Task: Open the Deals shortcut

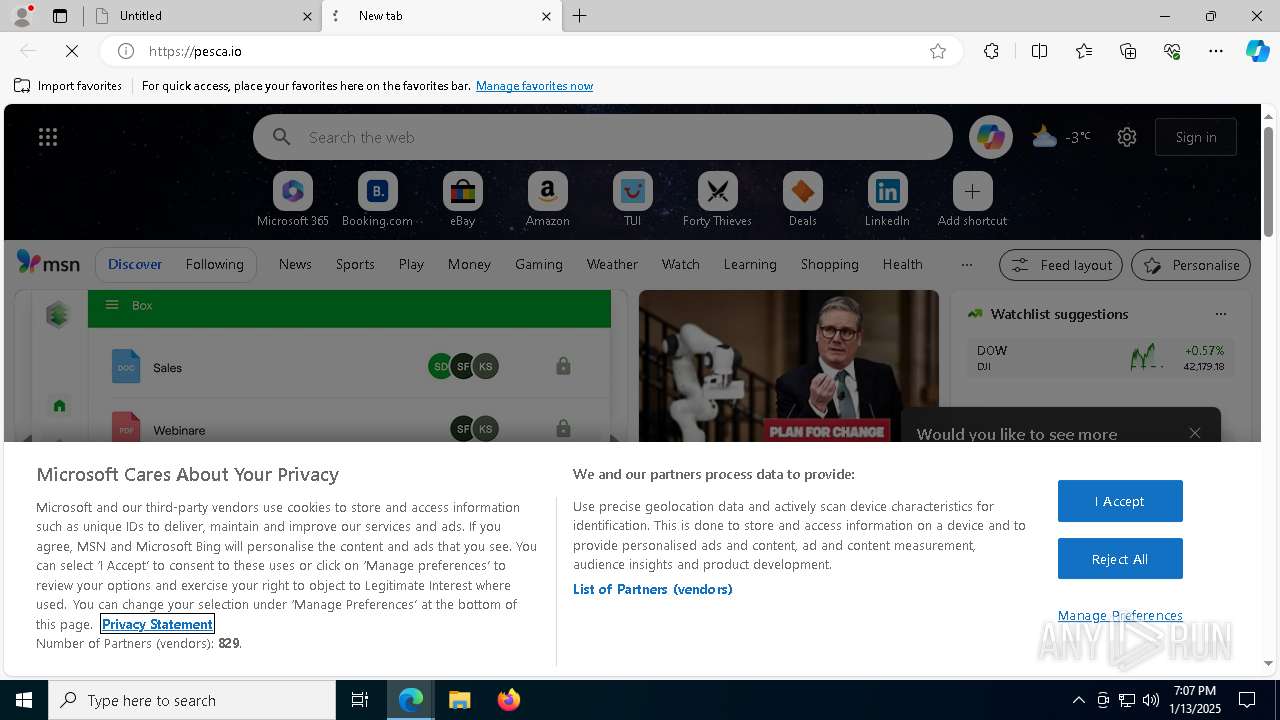Action: click(x=802, y=200)
